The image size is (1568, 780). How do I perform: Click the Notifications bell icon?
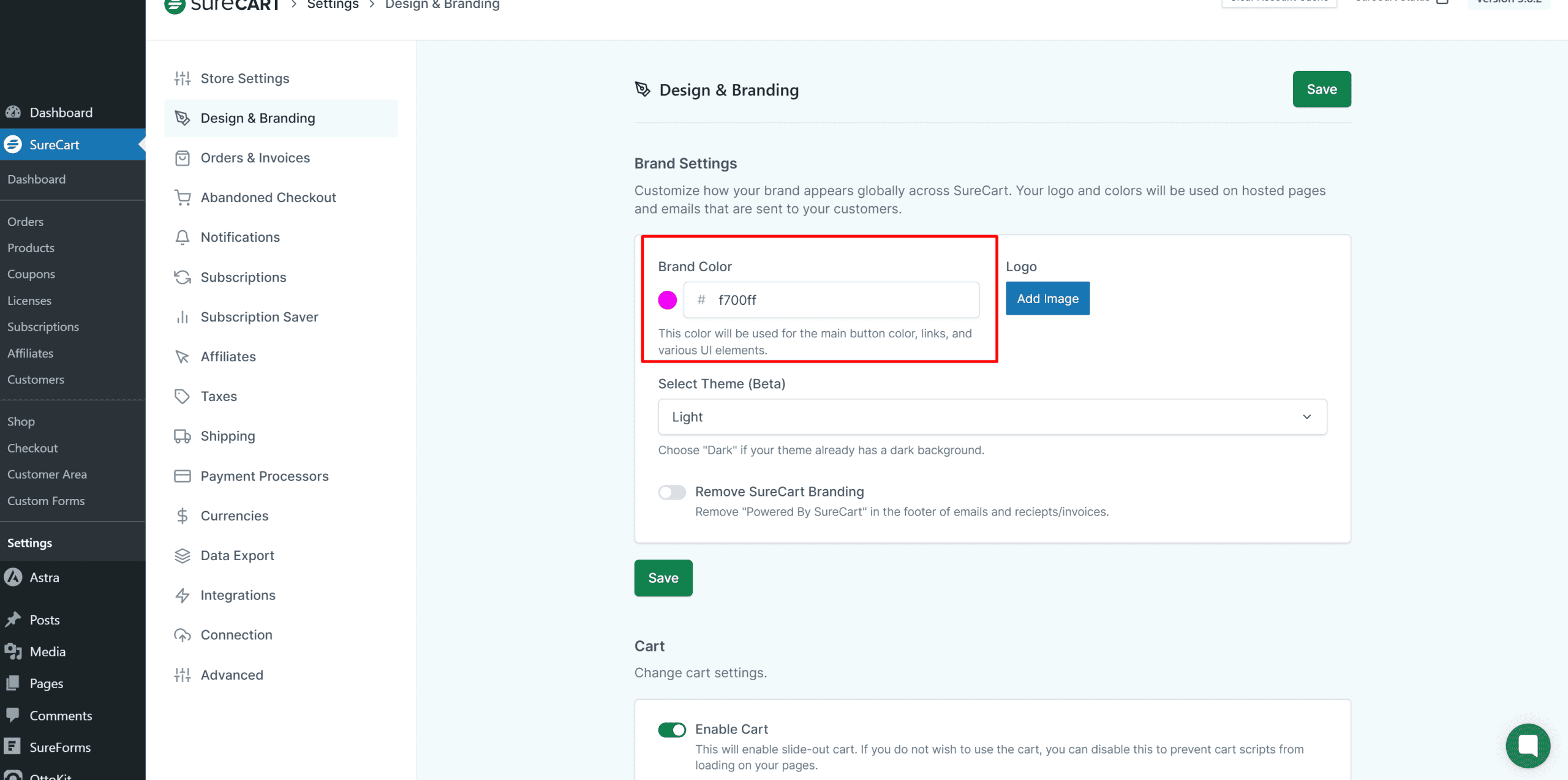tap(182, 237)
